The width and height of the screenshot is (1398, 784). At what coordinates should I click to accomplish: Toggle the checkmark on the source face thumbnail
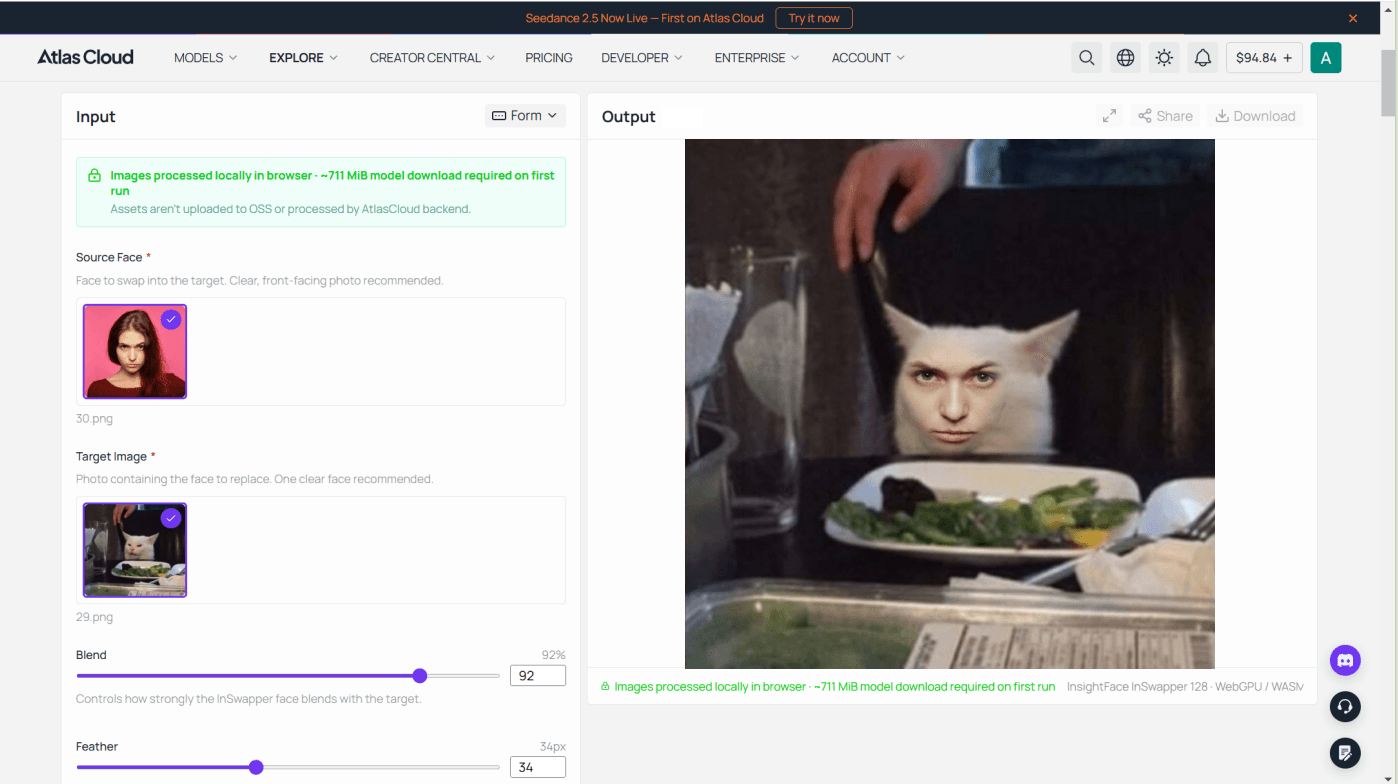click(171, 320)
